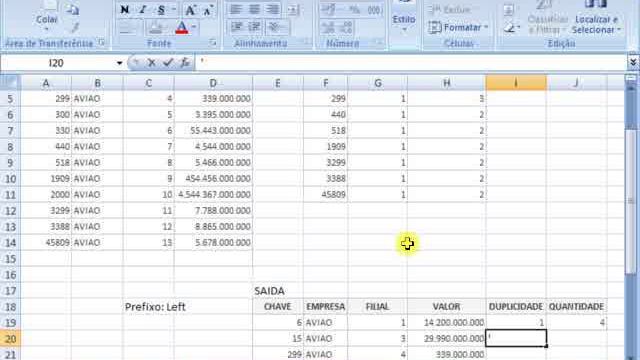Cancel cell entry with X button
The height and width of the screenshot is (360, 640).
click(x=151, y=62)
